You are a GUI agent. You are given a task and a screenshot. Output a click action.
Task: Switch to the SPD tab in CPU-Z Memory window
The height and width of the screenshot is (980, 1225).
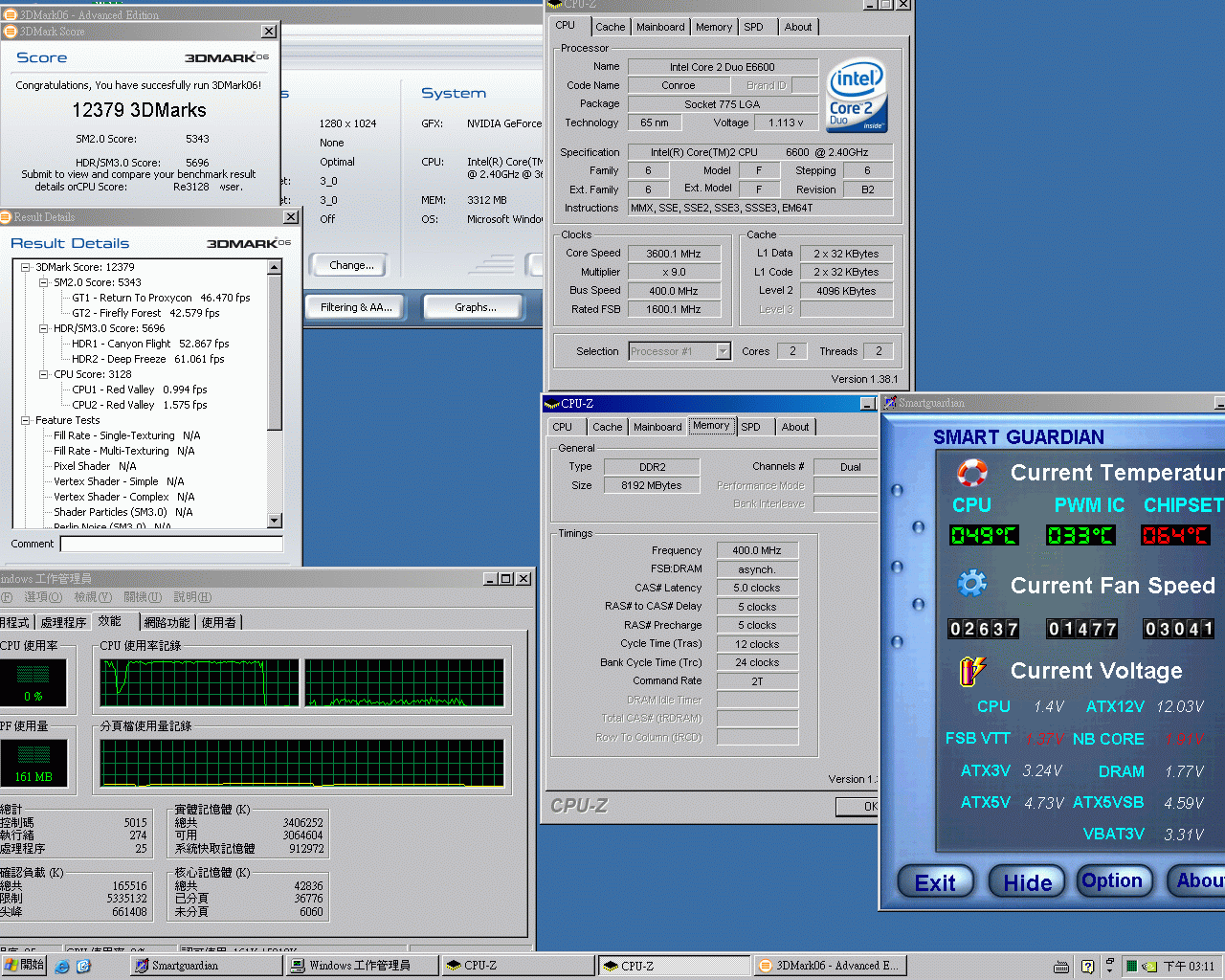tap(751, 427)
